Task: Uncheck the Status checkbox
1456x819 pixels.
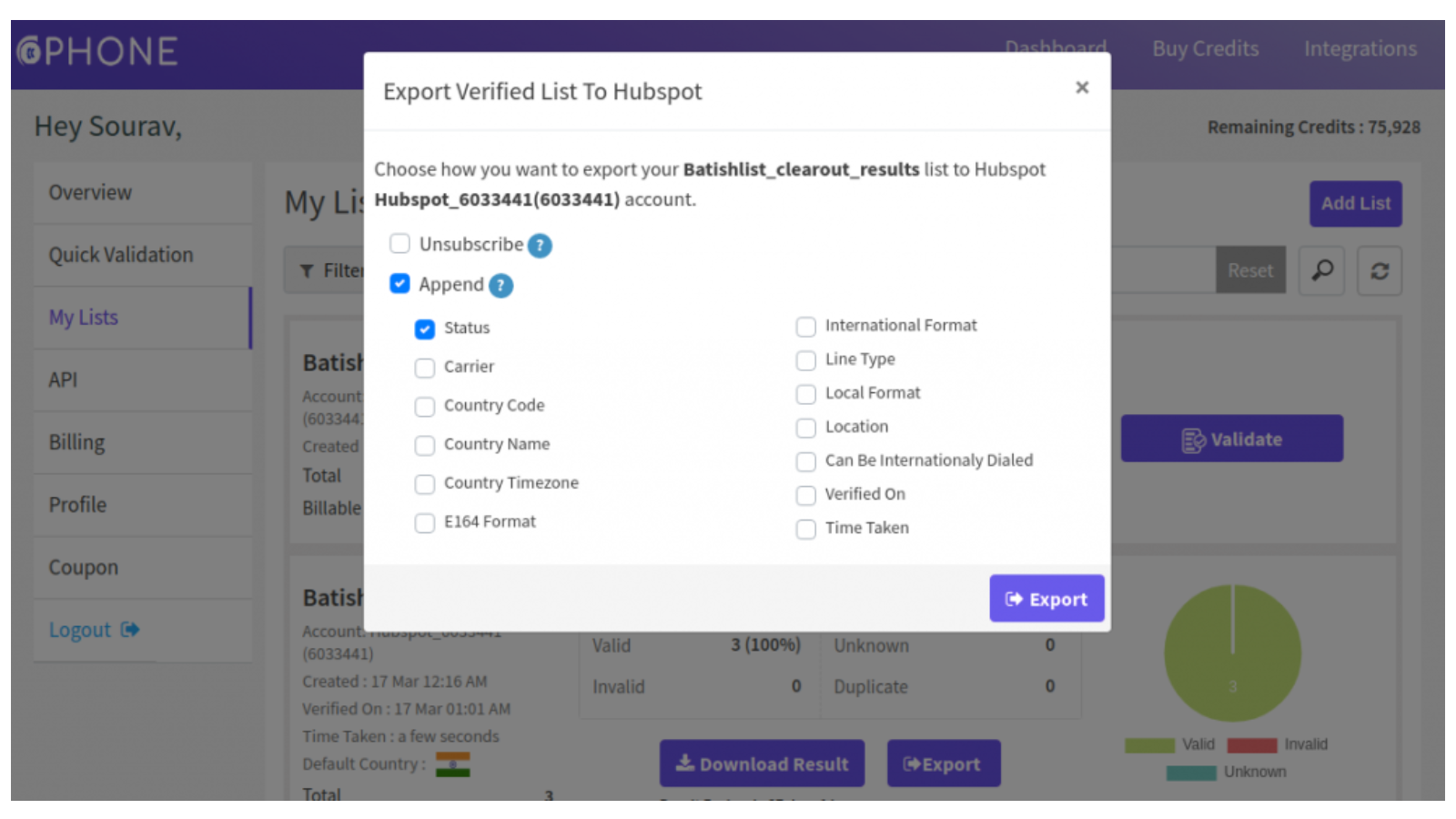Action: (x=425, y=329)
